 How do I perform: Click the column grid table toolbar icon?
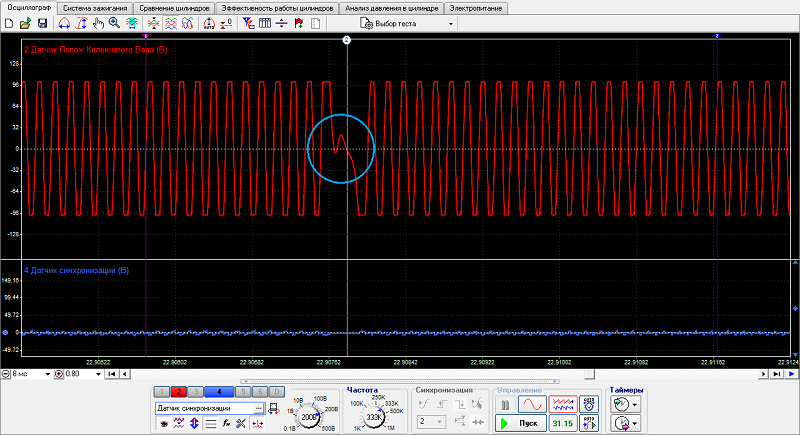click(265, 23)
